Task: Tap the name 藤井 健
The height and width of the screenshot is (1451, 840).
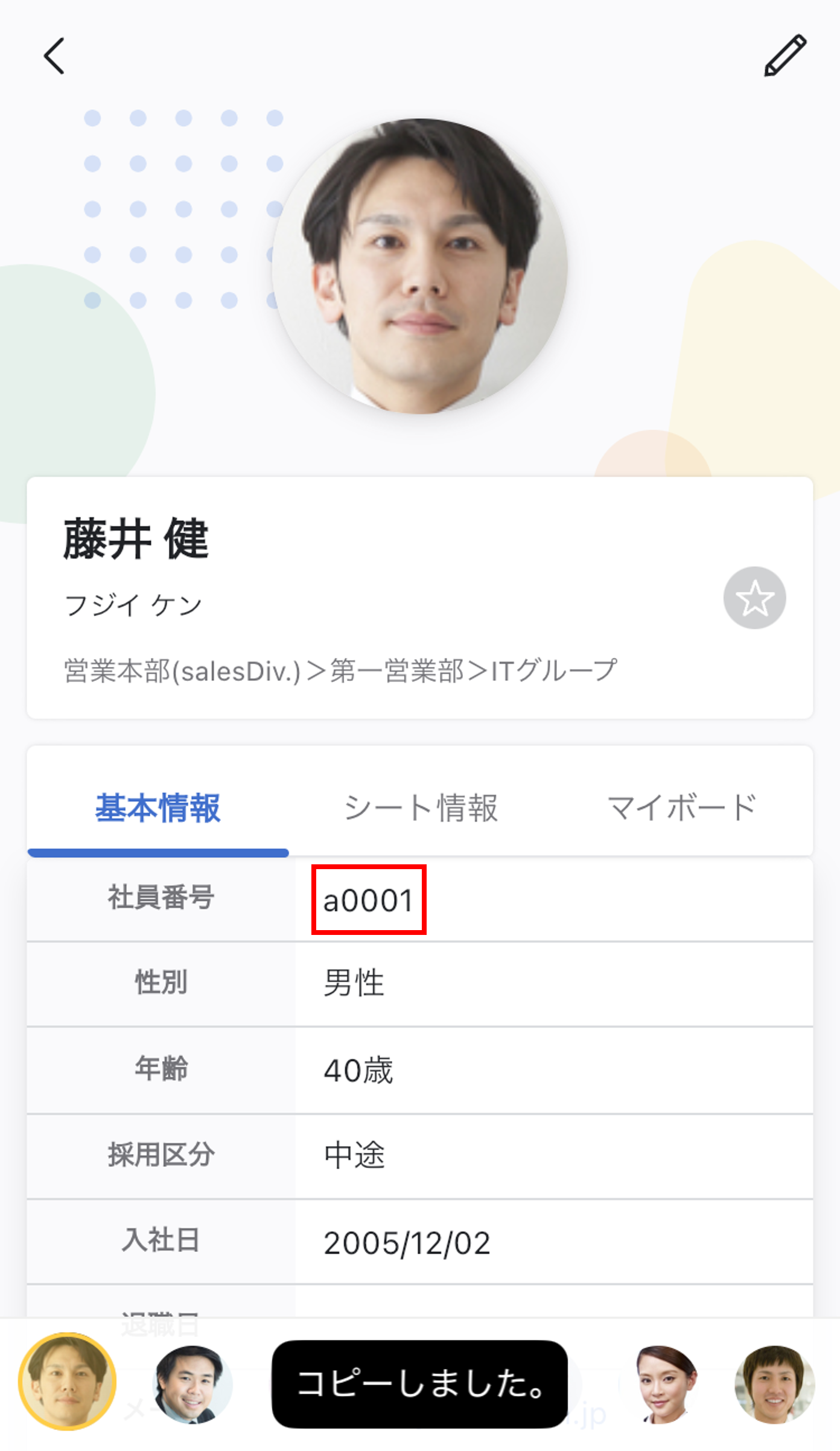Action: 136,538
